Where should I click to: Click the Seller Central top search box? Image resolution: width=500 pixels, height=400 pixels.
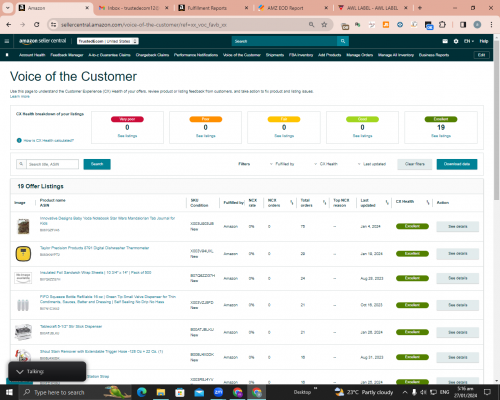tap(284, 41)
